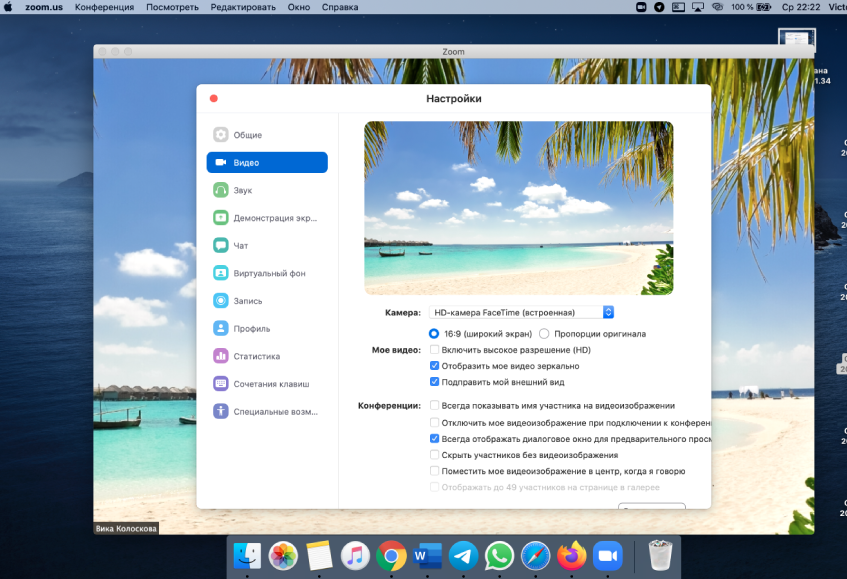Open the Звук settings section
This screenshot has width=847, height=579.
pyautogui.click(x=267, y=190)
